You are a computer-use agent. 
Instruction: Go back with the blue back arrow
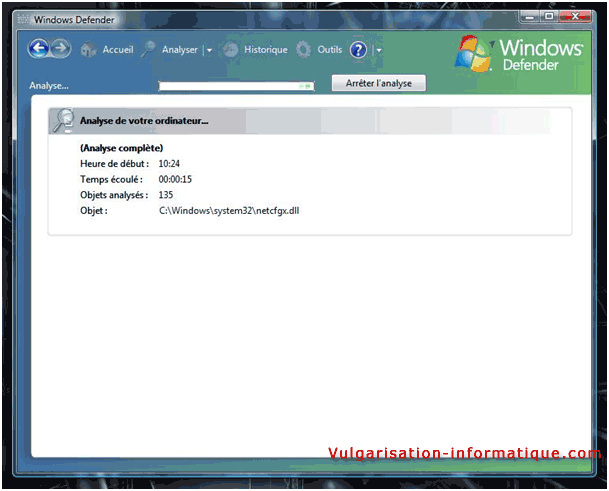pos(38,49)
